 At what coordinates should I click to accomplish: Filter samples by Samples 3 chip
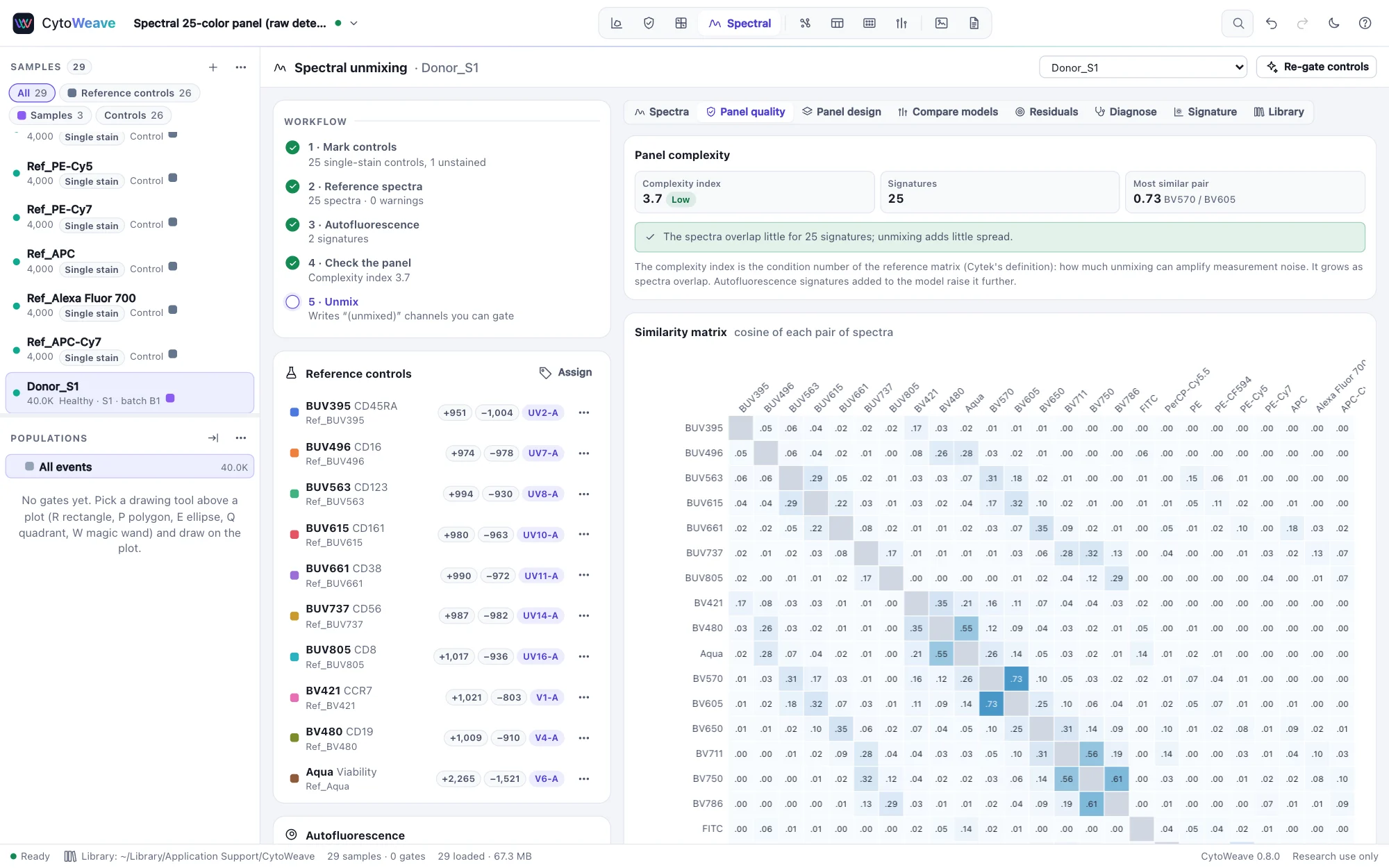(50, 115)
